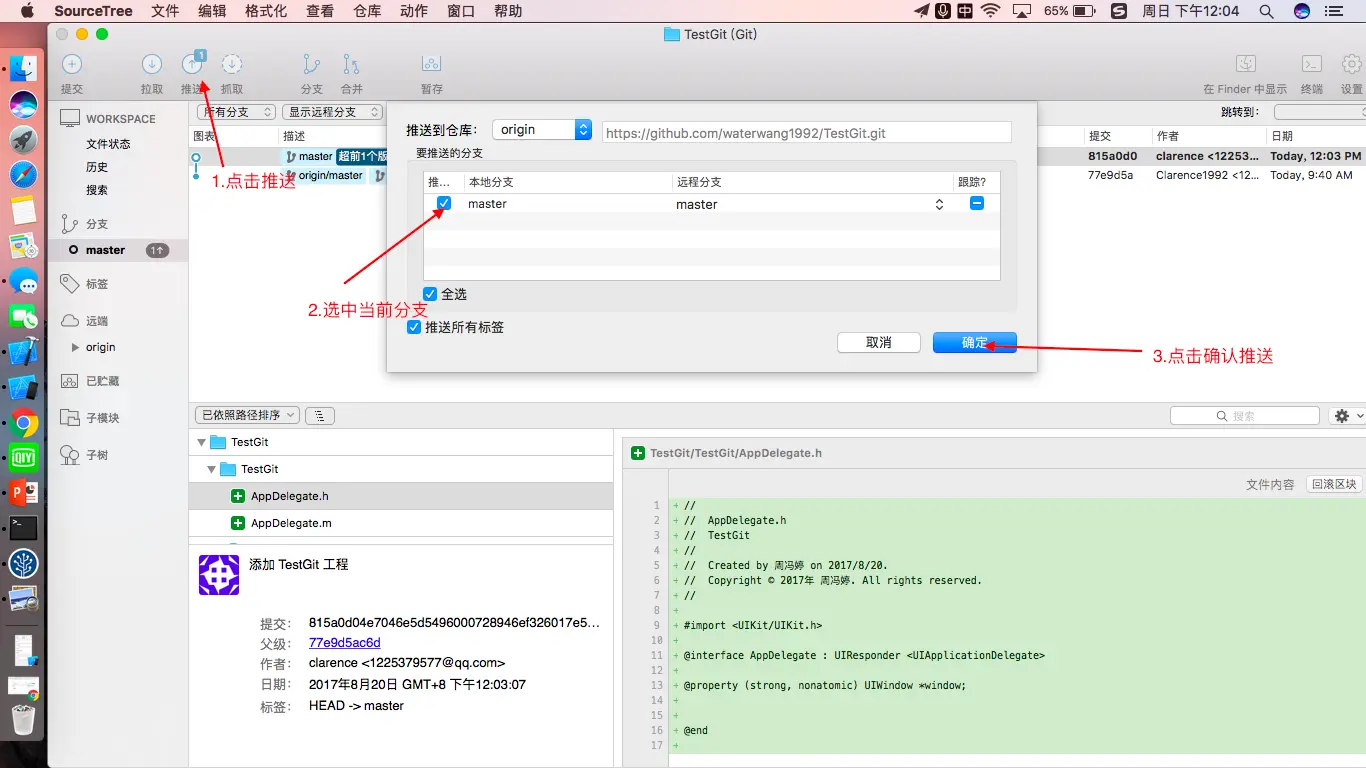Open the Actions (动作) menu
Viewport: 1366px width, 768px height.
pos(414,11)
